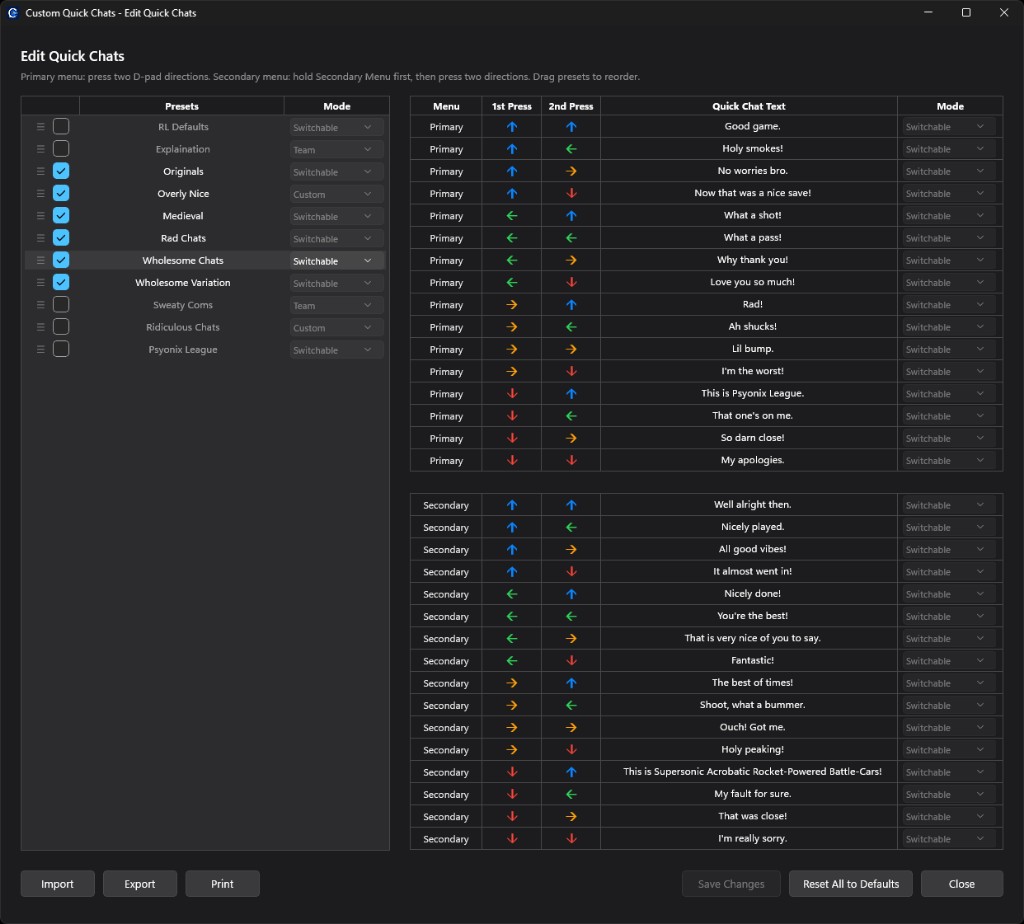Viewport: 1024px width, 924px height.
Task: Open the Wholesome Chats mode dropdown
Action: [336, 261]
